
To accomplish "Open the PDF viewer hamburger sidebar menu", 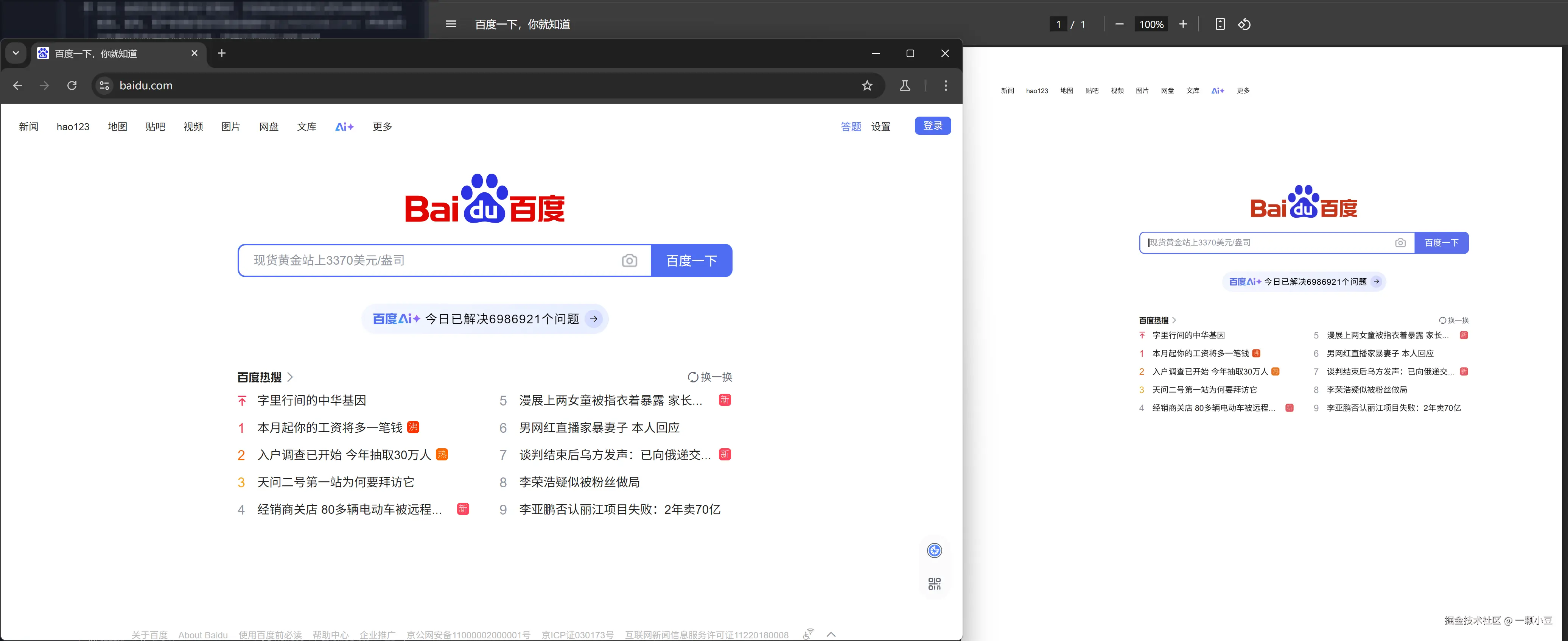I will 450,24.
